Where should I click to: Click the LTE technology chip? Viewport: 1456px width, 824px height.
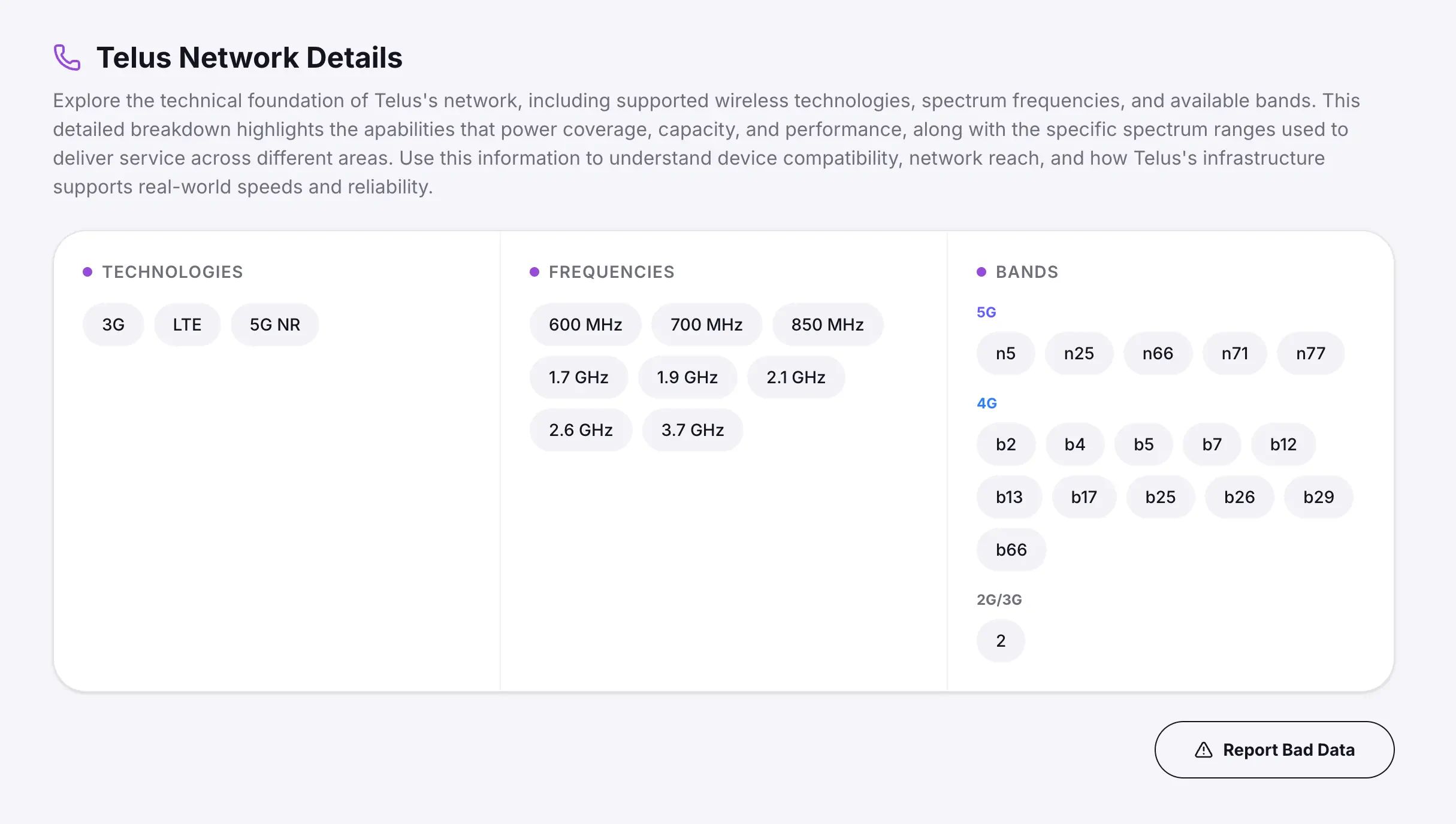tap(187, 325)
